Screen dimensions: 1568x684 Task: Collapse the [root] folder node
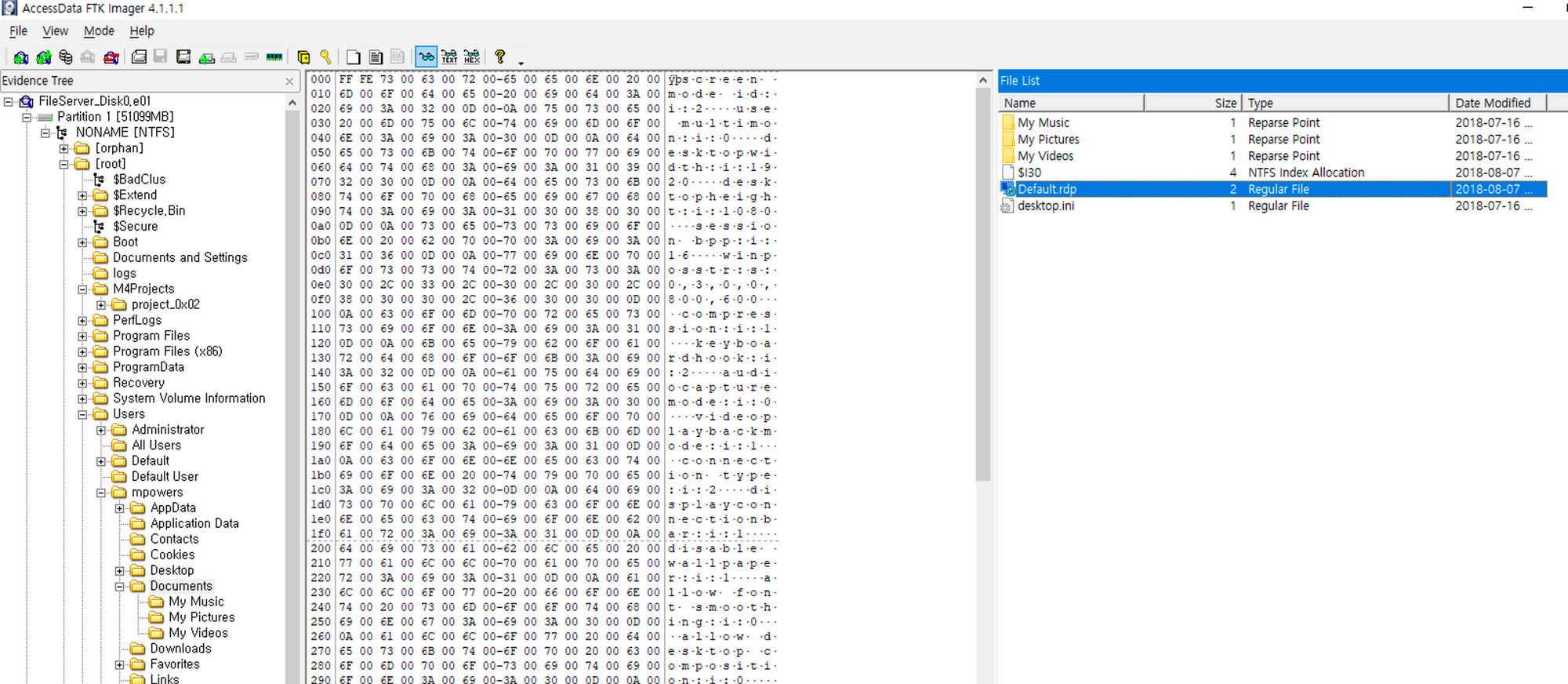click(x=64, y=164)
